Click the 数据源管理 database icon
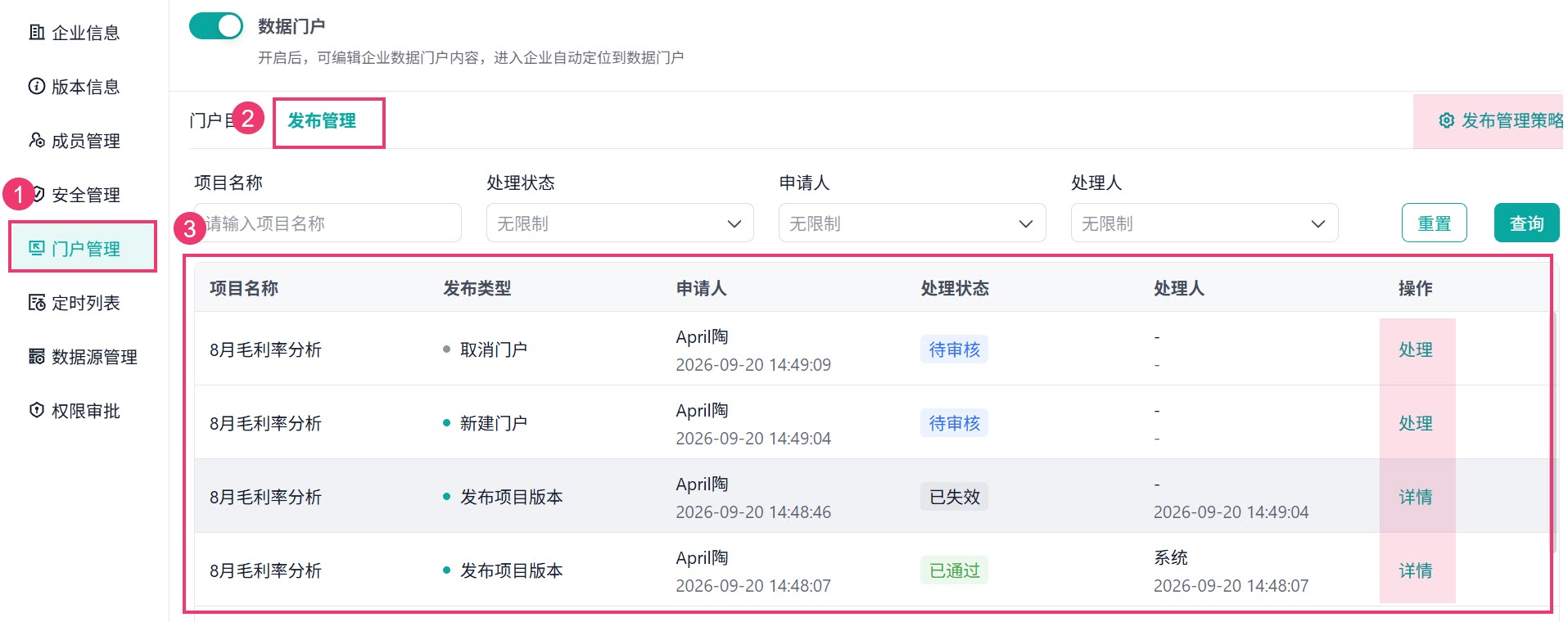The width and height of the screenshot is (1568, 622). coord(37,357)
